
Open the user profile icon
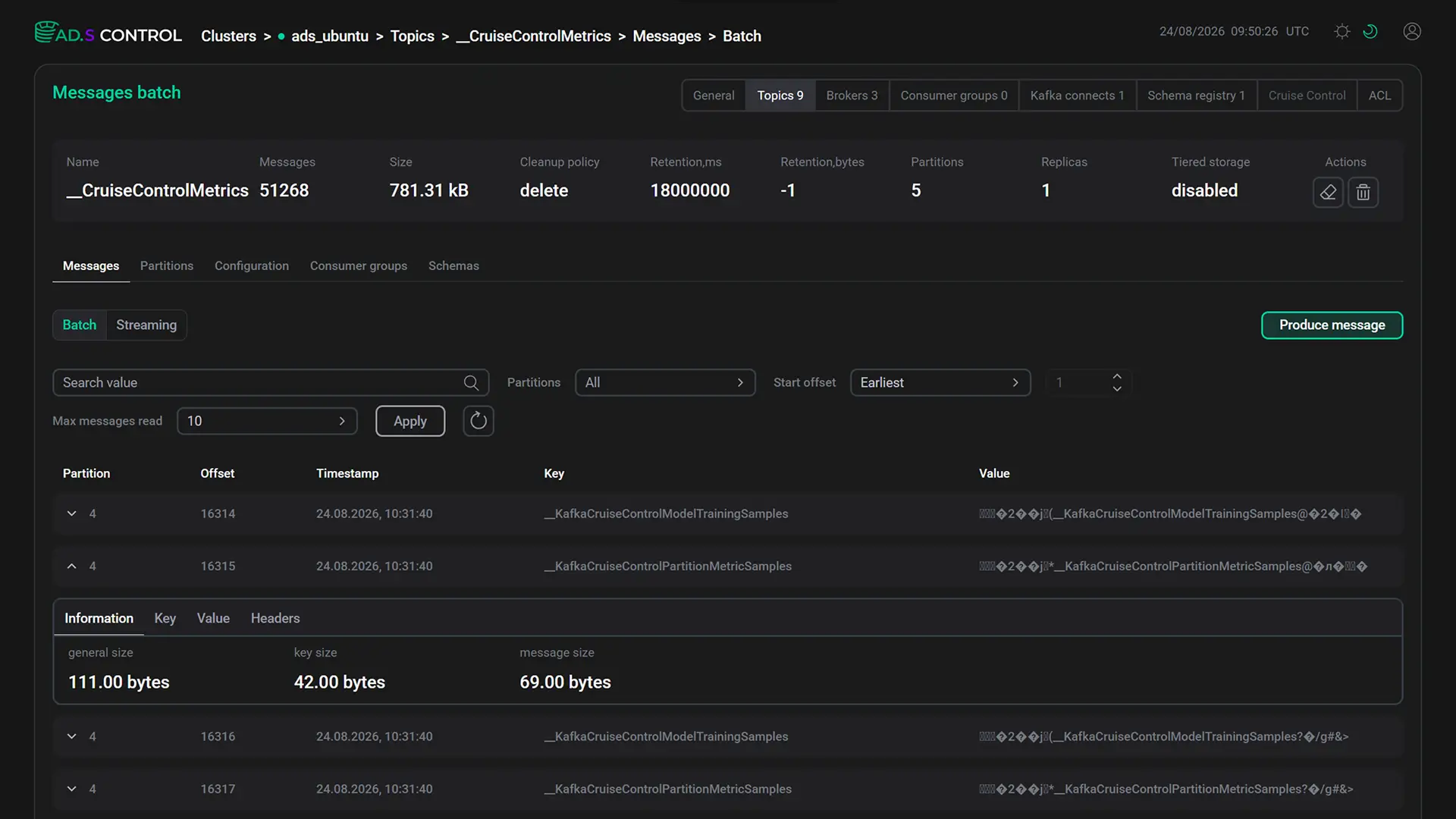click(1412, 31)
